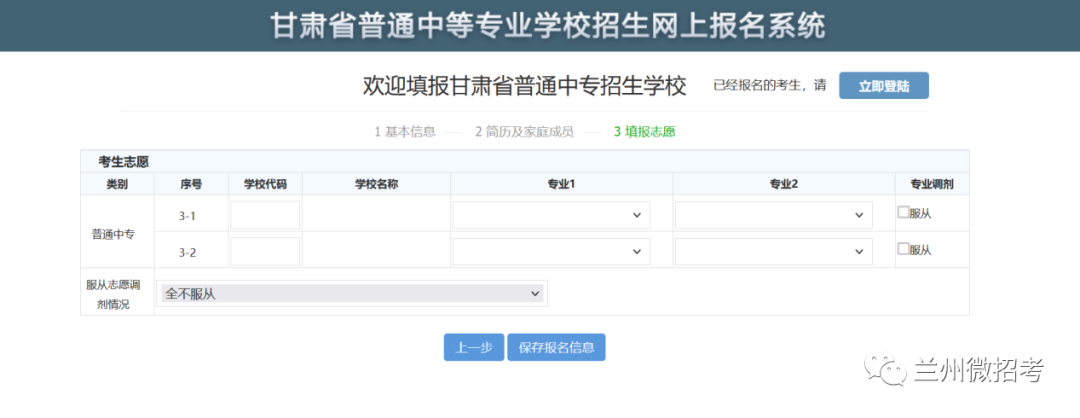Open the 专业1 dropdown in row 3-1
Viewport: 1080px width, 418px height.
tap(551, 215)
